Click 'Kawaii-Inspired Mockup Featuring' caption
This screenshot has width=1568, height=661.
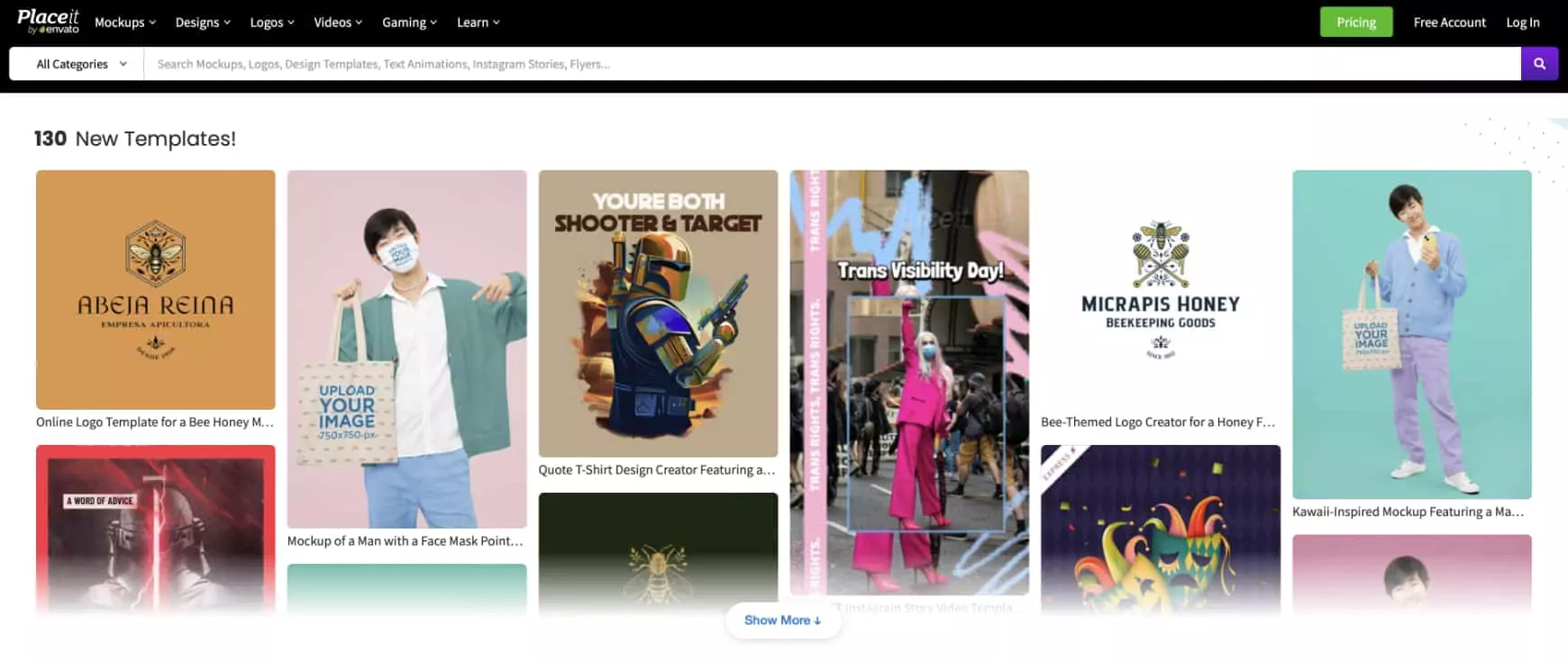point(1408,512)
